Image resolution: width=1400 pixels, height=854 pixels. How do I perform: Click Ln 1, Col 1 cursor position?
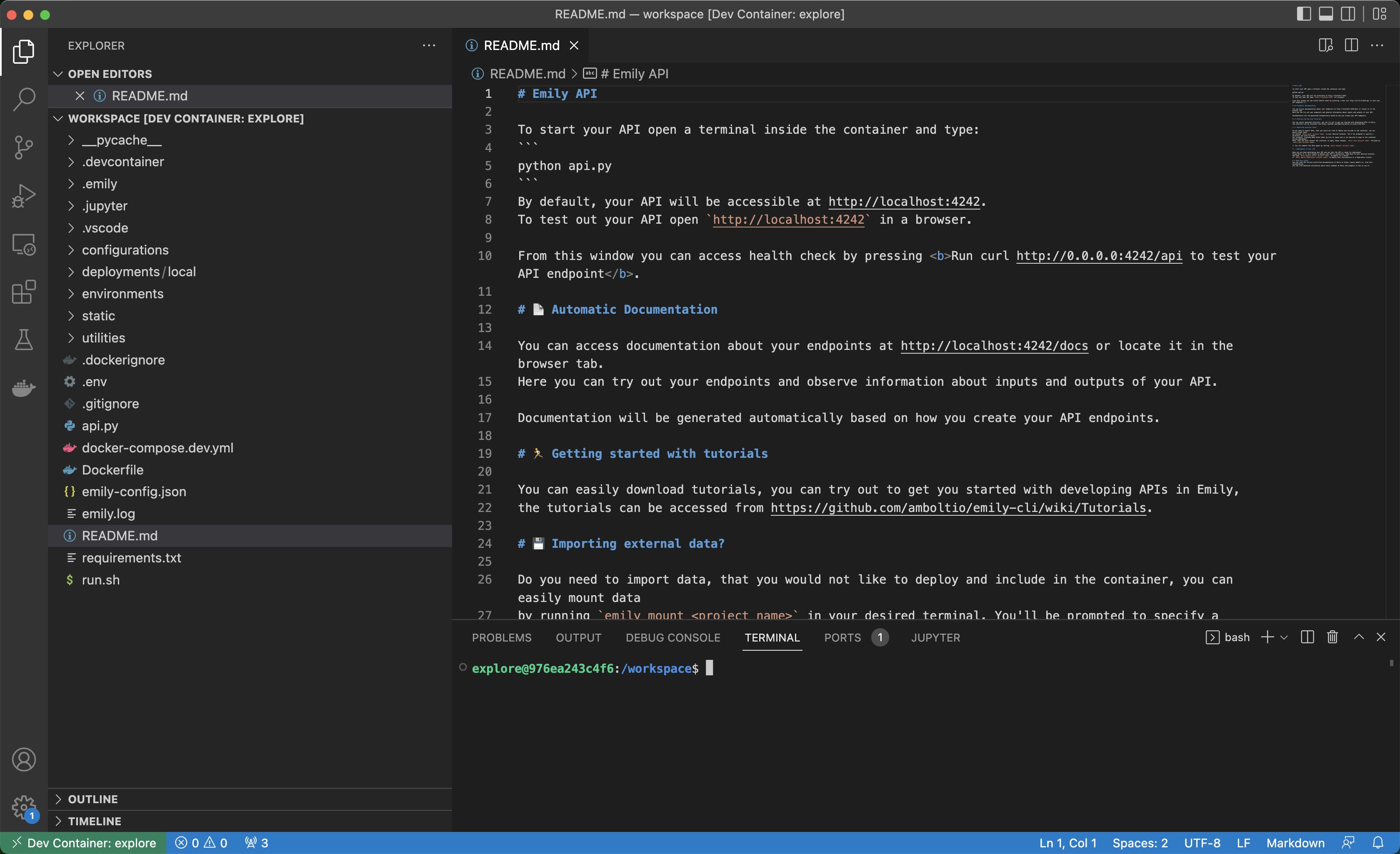pyautogui.click(x=1067, y=843)
